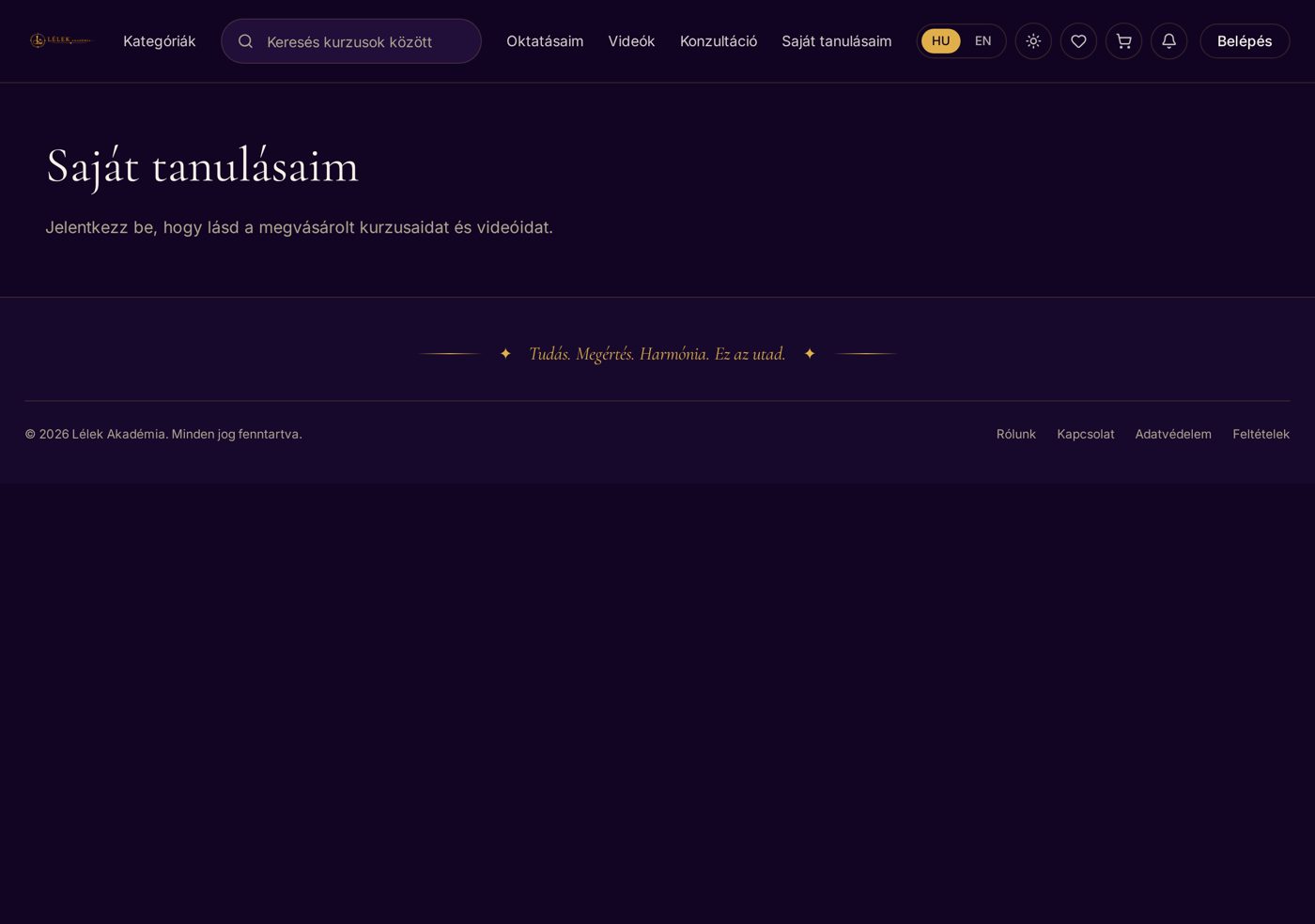The width and height of the screenshot is (1315, 924).
Task: Toggle light theme with the sun icon
Action: [x=1033, y=41]
